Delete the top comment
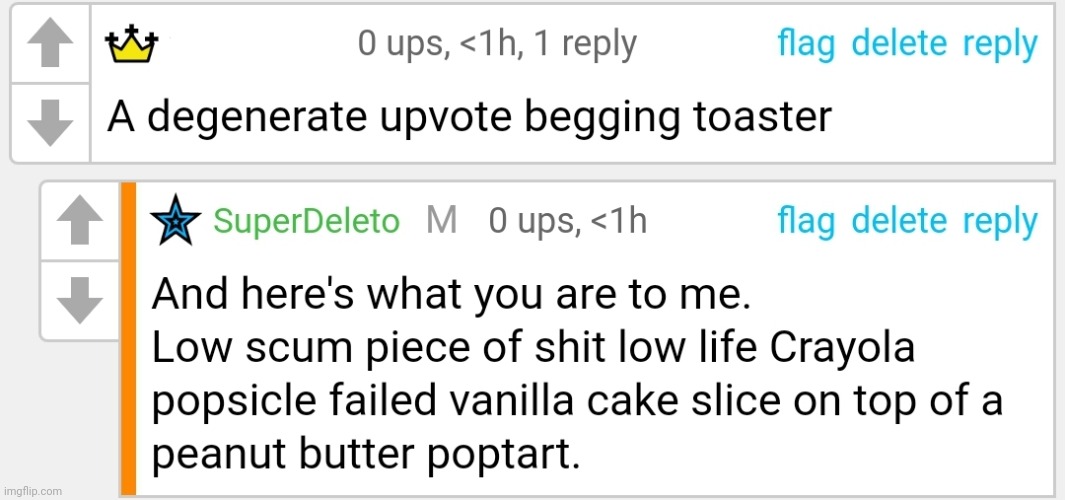 point(899,44)
